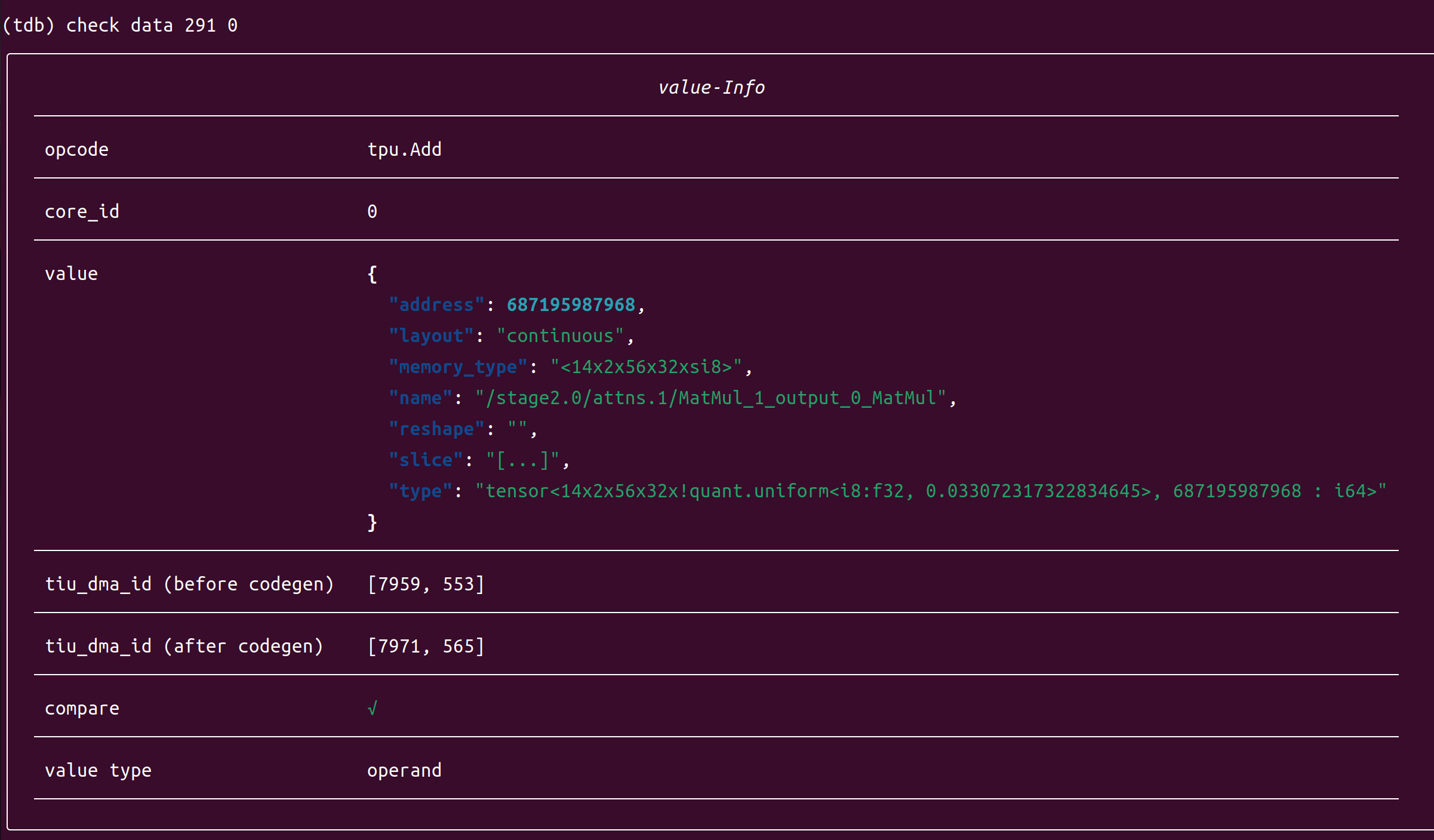Click the memory_type value <14x2x56x32xsi8>
Image resolution: width=1434 pixels, height=840 pixels.
click(x=649, y=366)
